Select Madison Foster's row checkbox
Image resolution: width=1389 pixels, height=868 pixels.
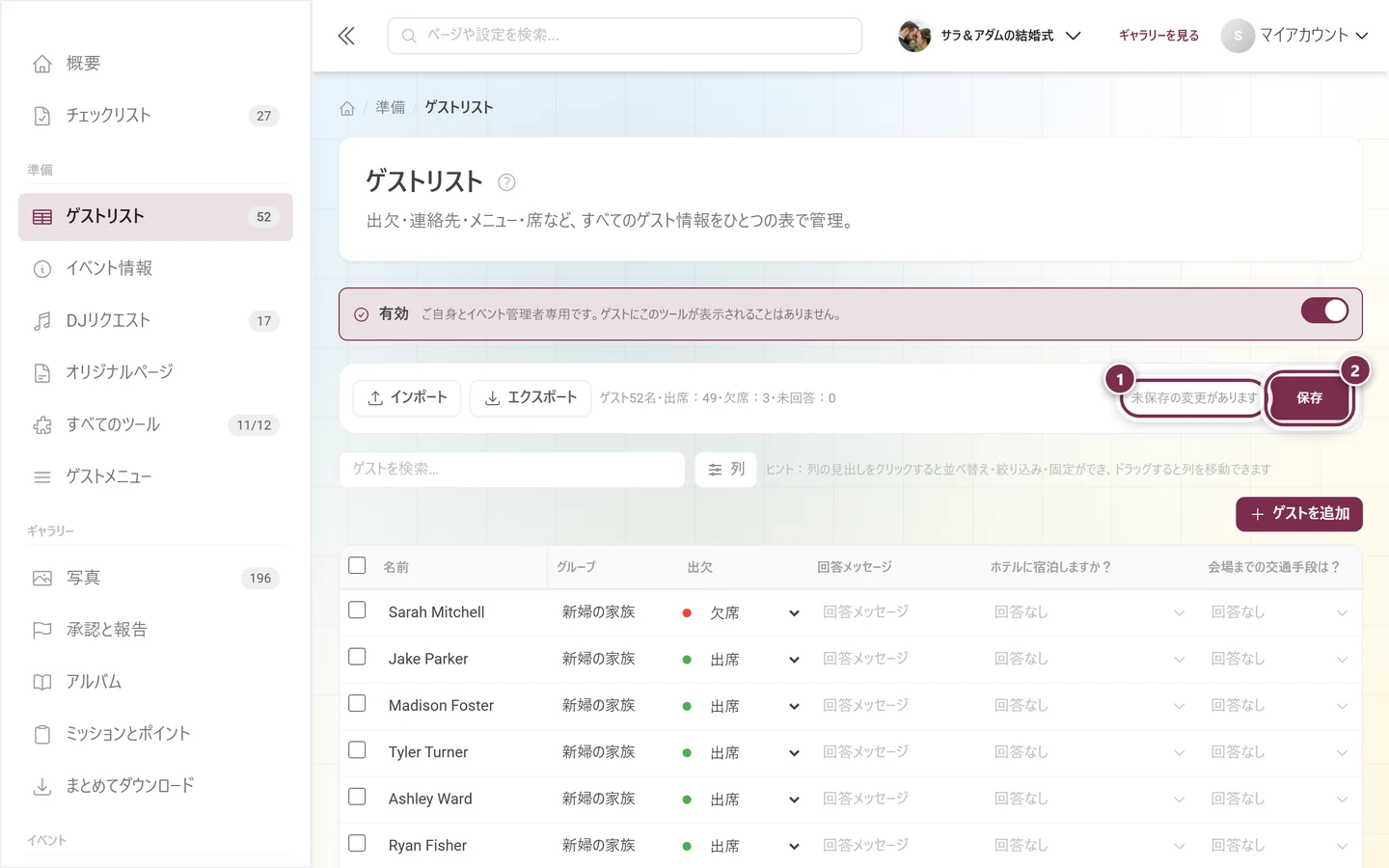coord(357,704)
